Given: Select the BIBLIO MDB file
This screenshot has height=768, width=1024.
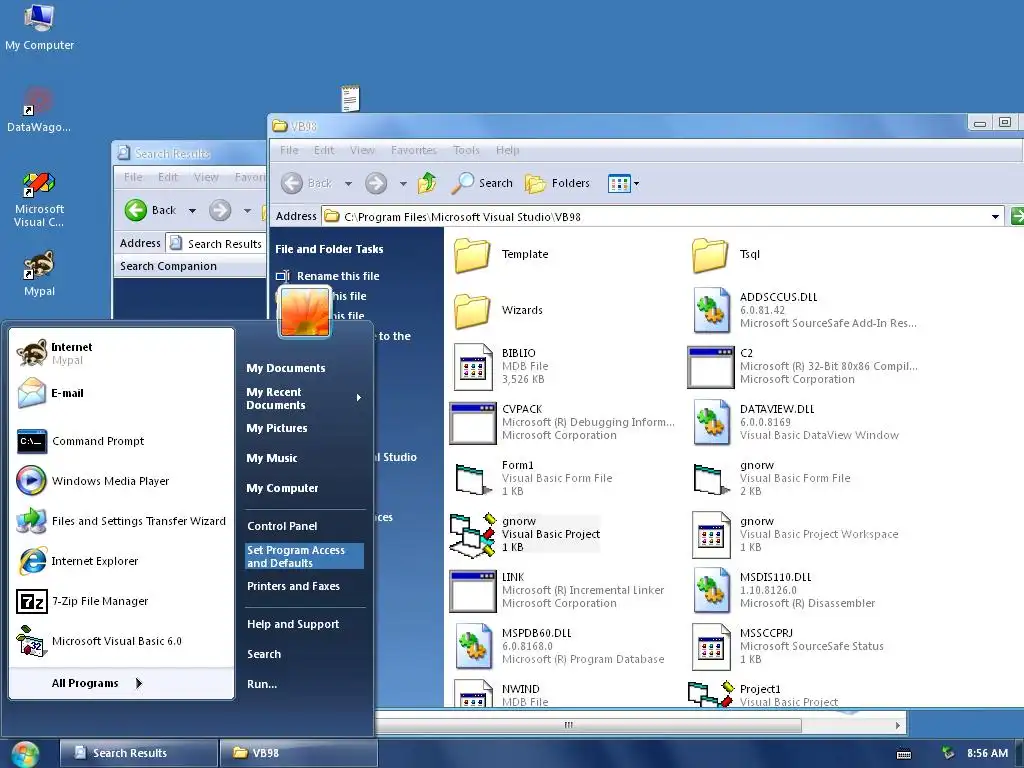Looking at the screenshot, I should 501,366.
